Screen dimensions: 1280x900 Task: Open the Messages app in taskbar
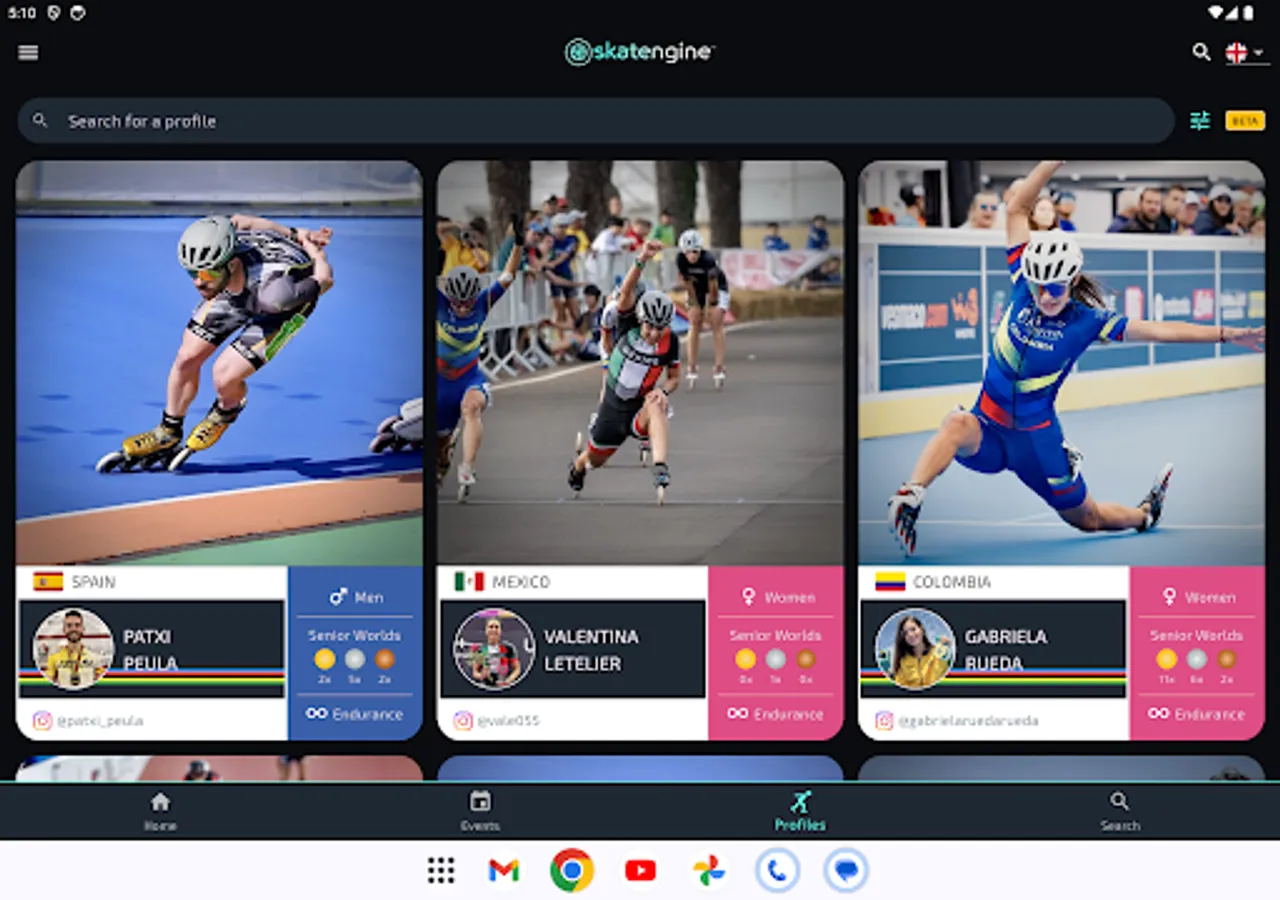point(846,870)
